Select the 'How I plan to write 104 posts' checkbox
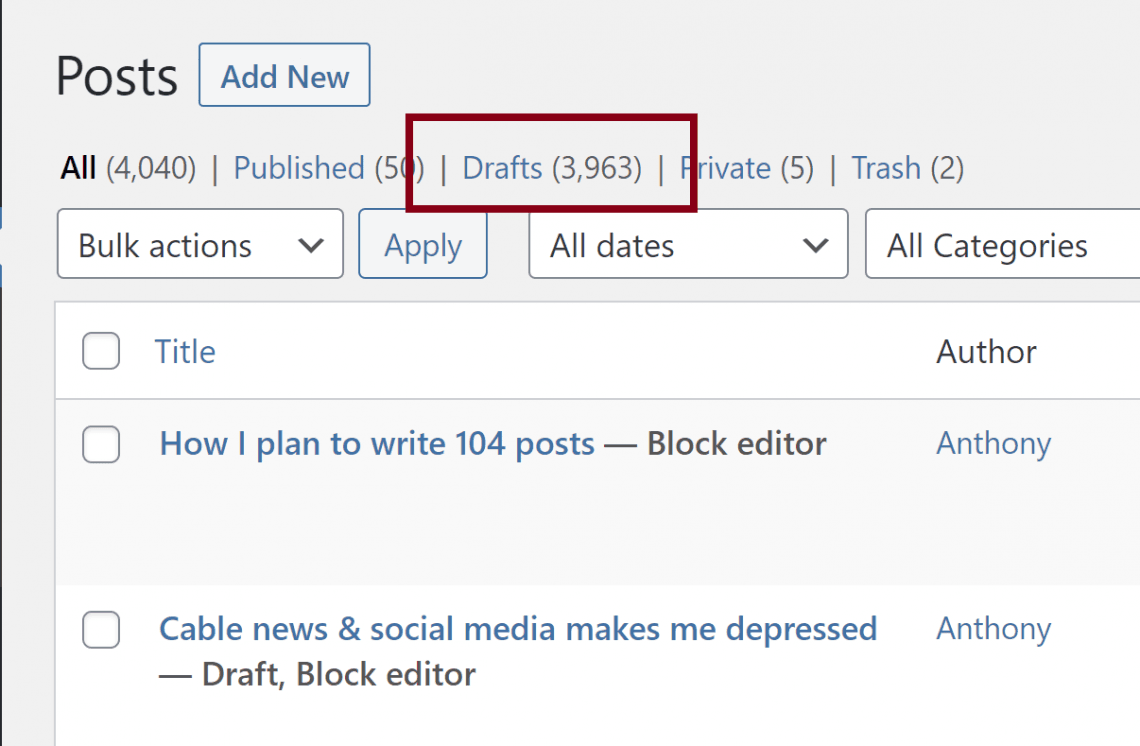 (101, 444)
